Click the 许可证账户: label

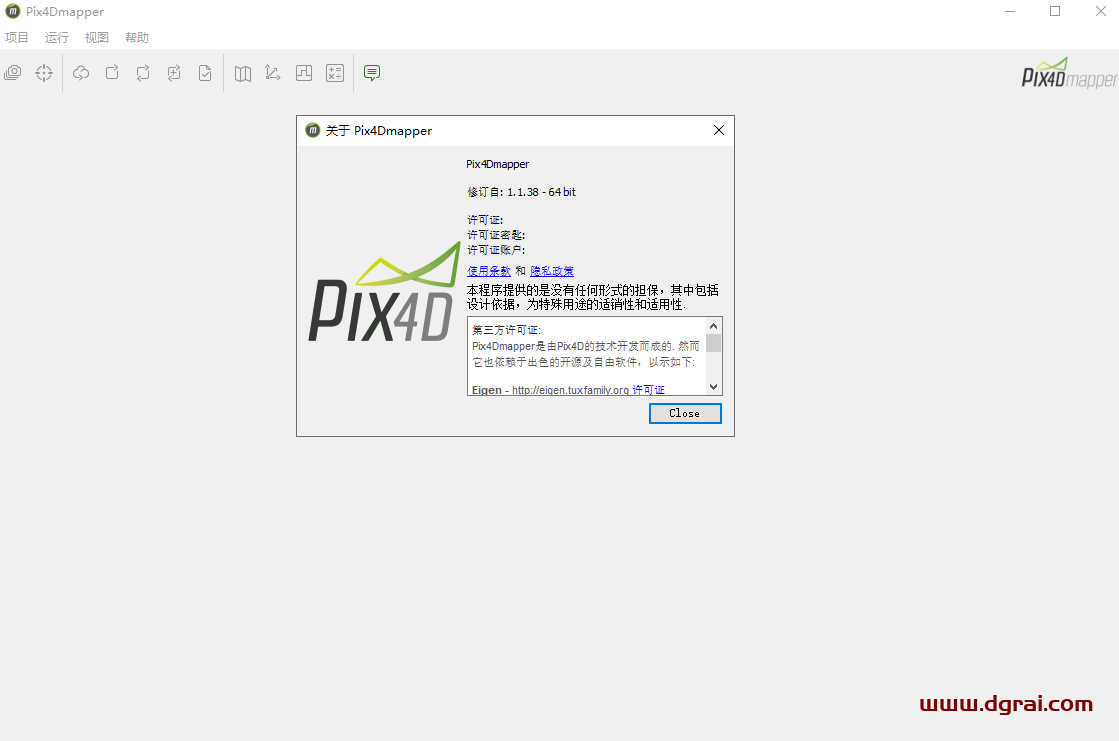tap(496, 250)
